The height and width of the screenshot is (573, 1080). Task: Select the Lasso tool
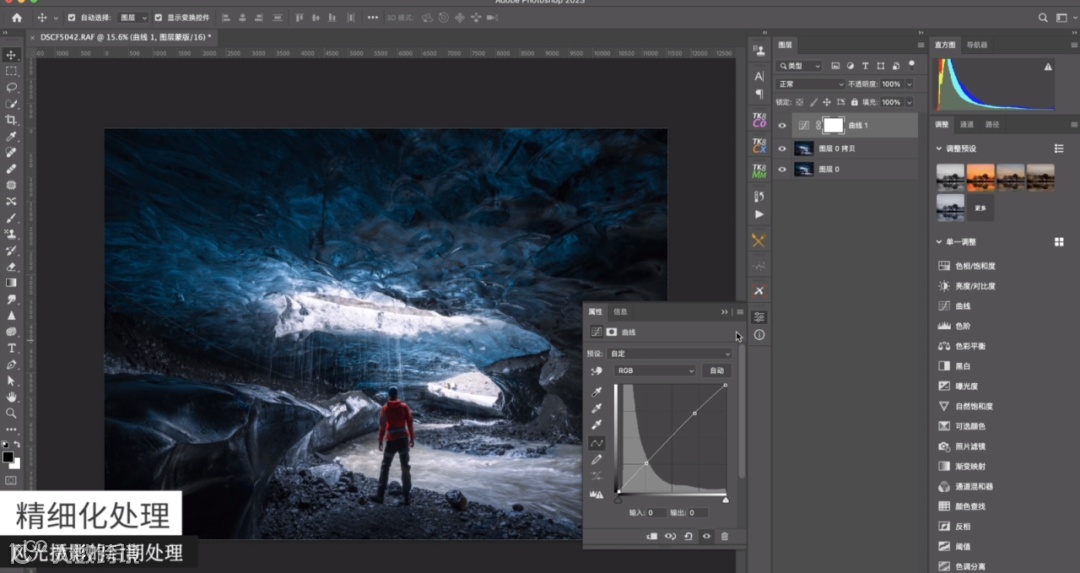[11, 87]
